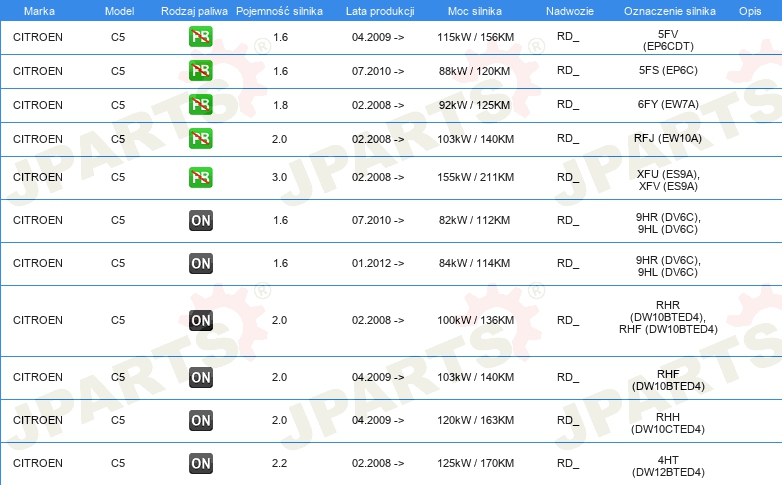Click engine capacity 1.8 cell
The image size is (782, 485).
tap(280, 105)
